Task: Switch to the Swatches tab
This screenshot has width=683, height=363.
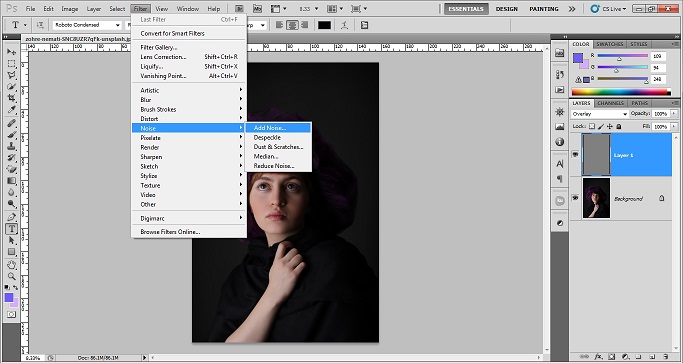Action: tap(609, 44)
